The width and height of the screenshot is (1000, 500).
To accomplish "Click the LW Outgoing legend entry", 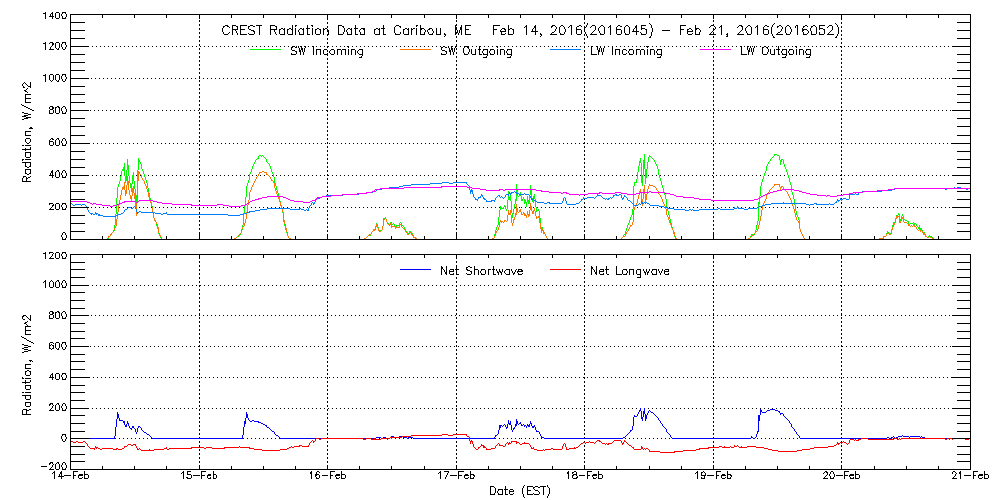I will click(x=775, y=51).
